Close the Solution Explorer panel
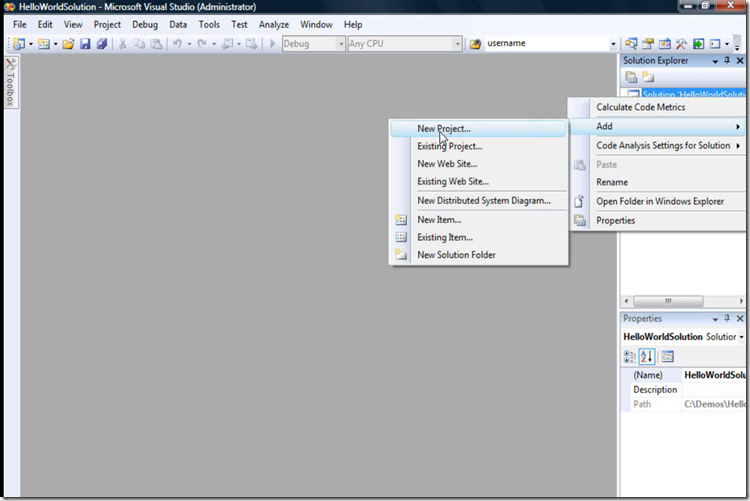The image size is (750, 501). tap(740, 60)
